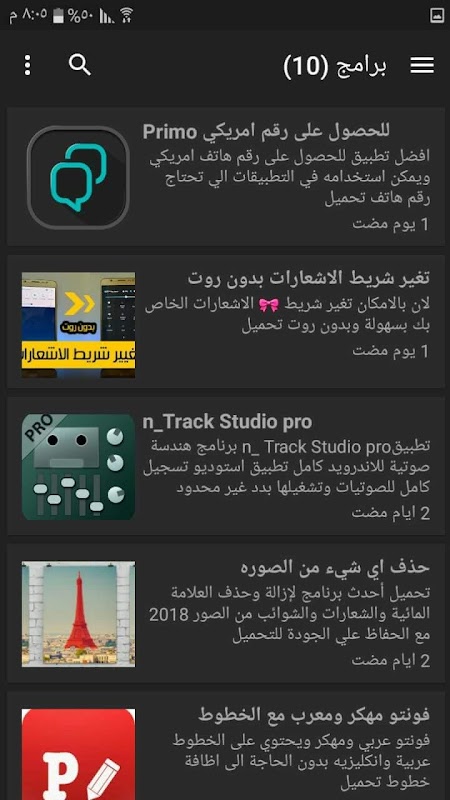The height and width of the screenshot is (800, 450).
Task: Select the n_Track Studio pro heading
Action: point(227,422)
